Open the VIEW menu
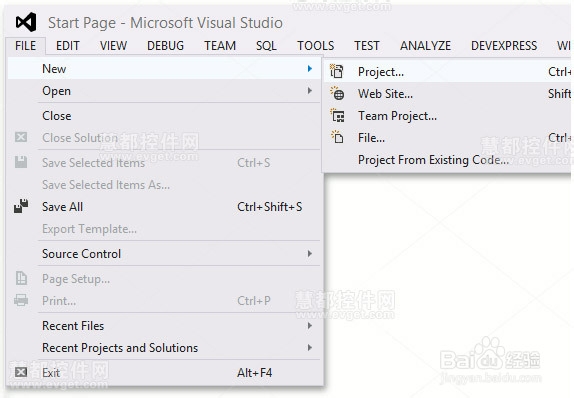 113,46
